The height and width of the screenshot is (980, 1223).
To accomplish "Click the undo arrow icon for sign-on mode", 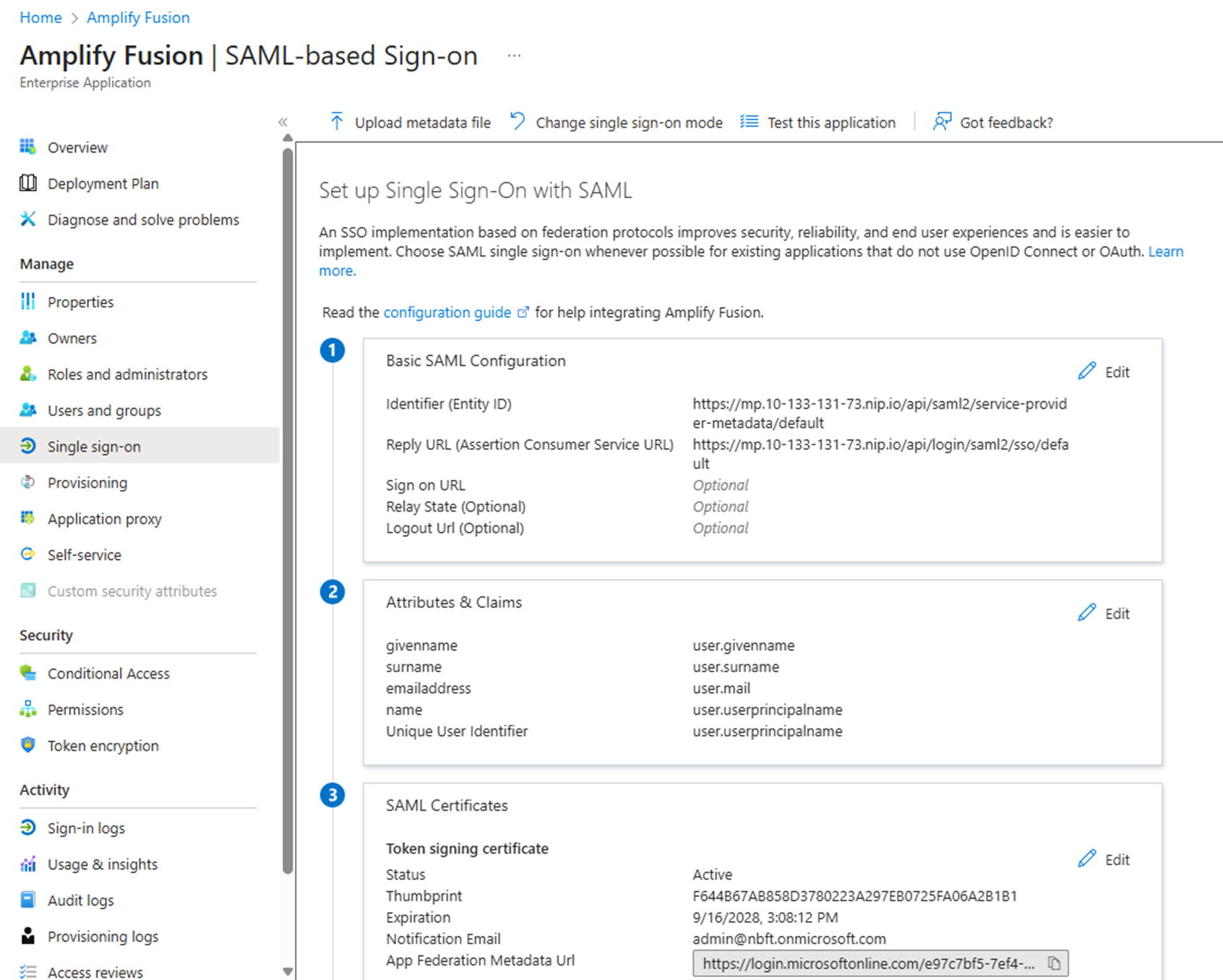I will tap(518, 121).
